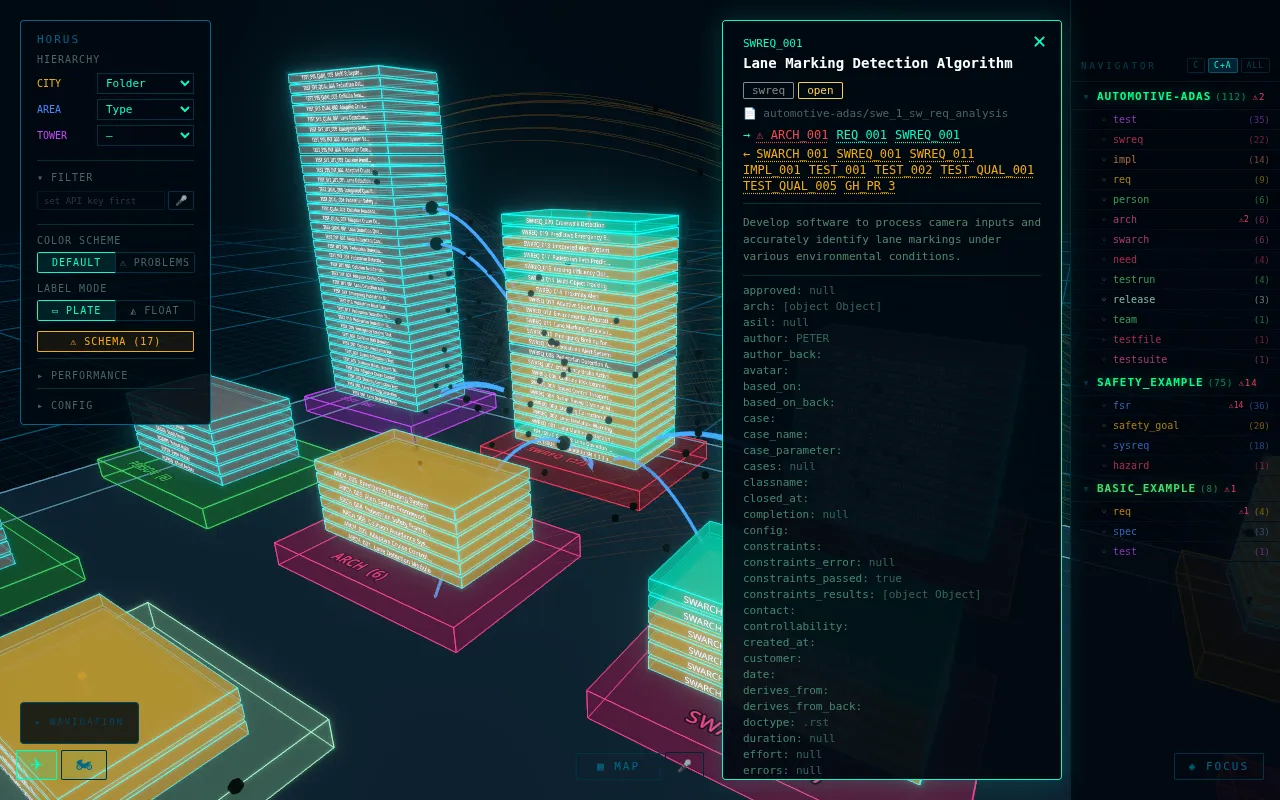Click the filter text input field
The image size is (1280, 800).
(101, 200)
